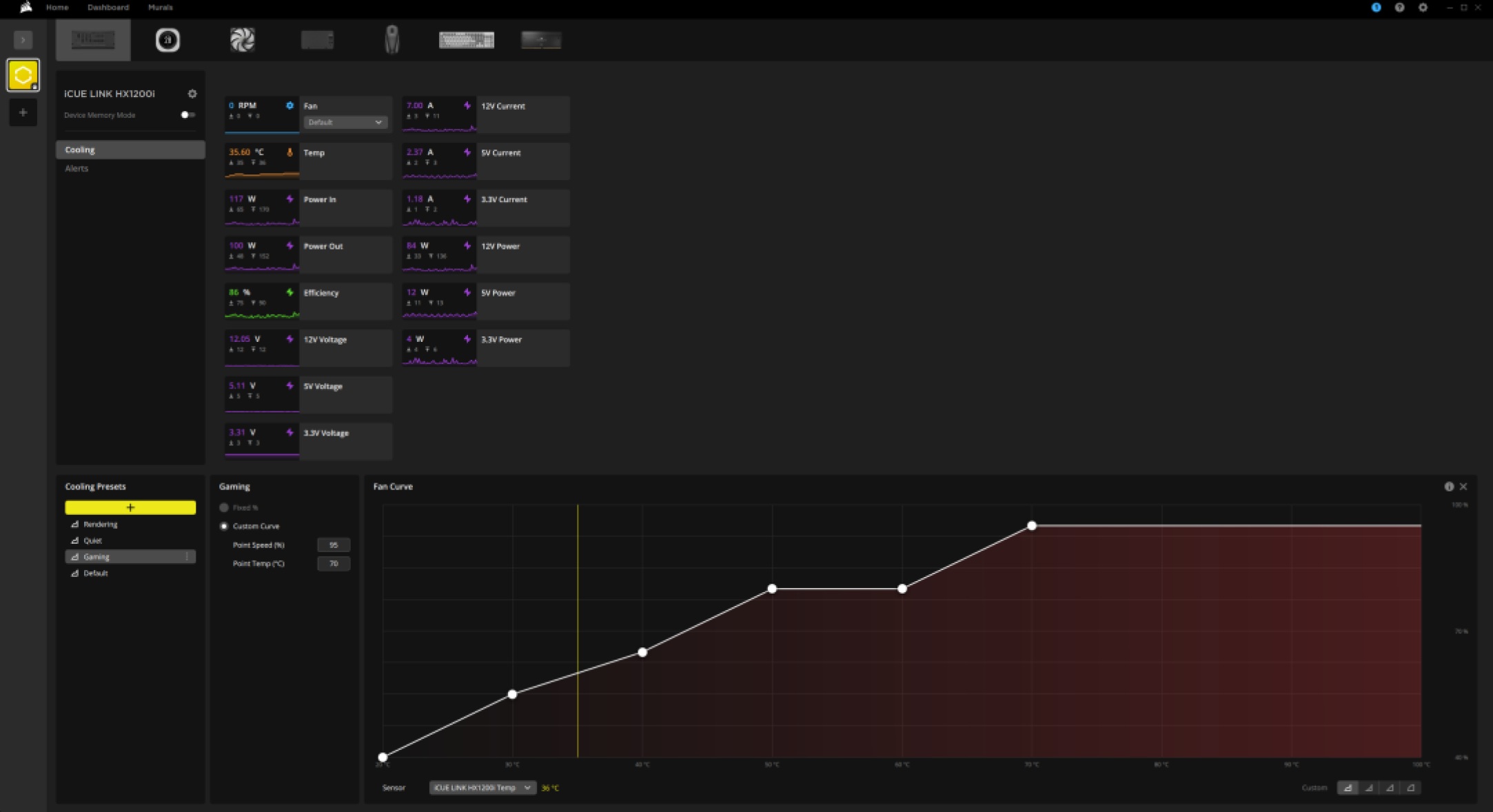Open the Sensor iCUE LINK HX1200i Temp dropdown

tap(482, 787)
